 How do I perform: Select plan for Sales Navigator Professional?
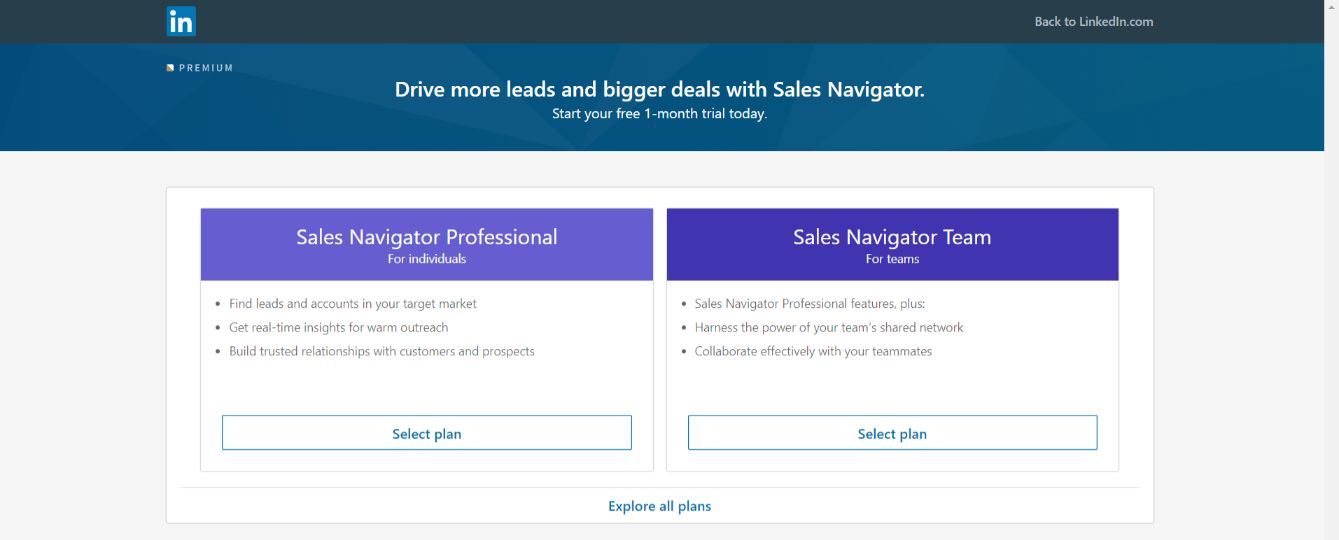(x=427, y=433)
